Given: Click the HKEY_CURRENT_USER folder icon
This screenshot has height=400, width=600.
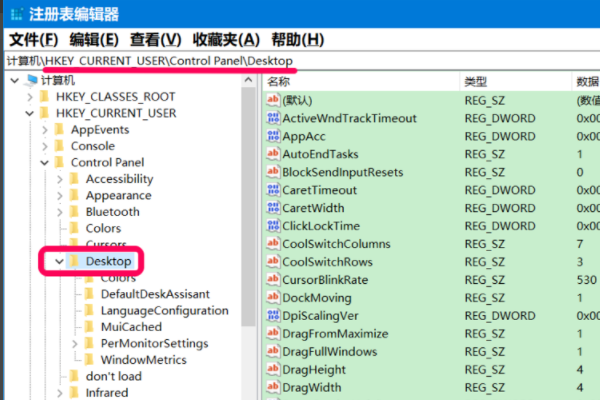Looking at the screenshot, I should 45,113.
